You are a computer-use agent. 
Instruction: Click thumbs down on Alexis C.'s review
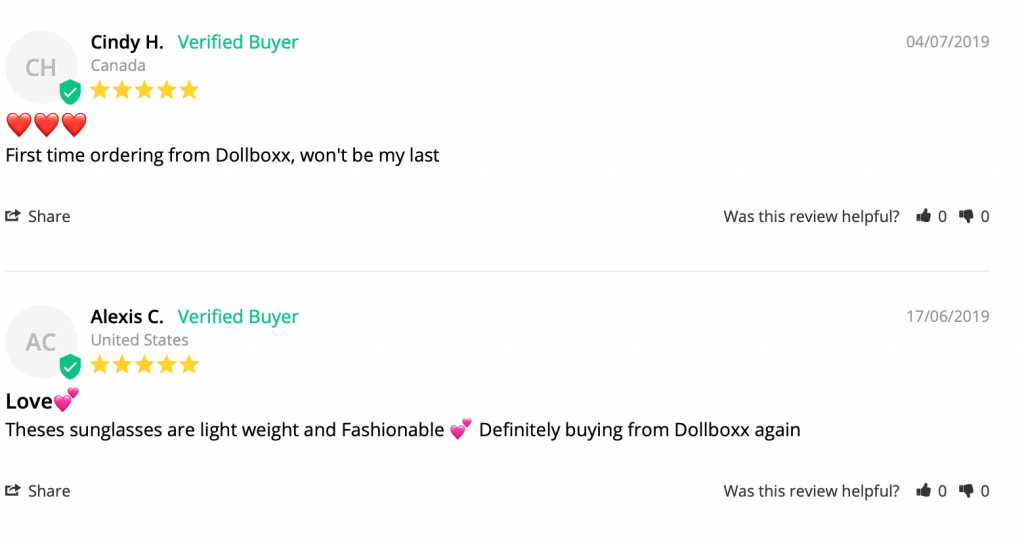[966, 490]
